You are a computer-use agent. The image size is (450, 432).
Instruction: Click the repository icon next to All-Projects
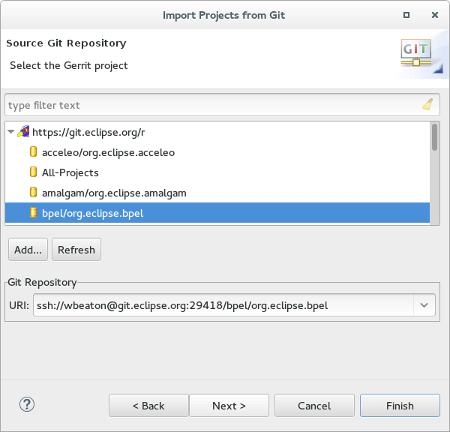33,172
